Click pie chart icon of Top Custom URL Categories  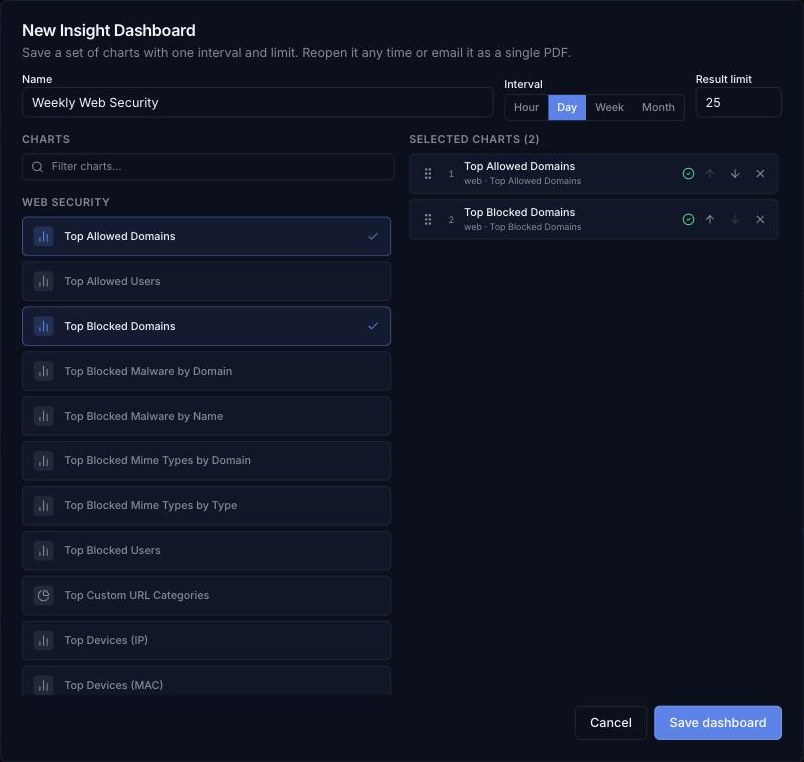(44, 595)
